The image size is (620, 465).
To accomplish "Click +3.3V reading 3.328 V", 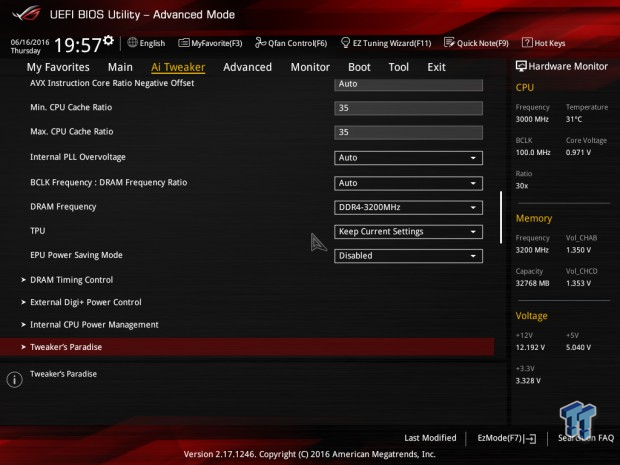I will (x=528, y=380).
